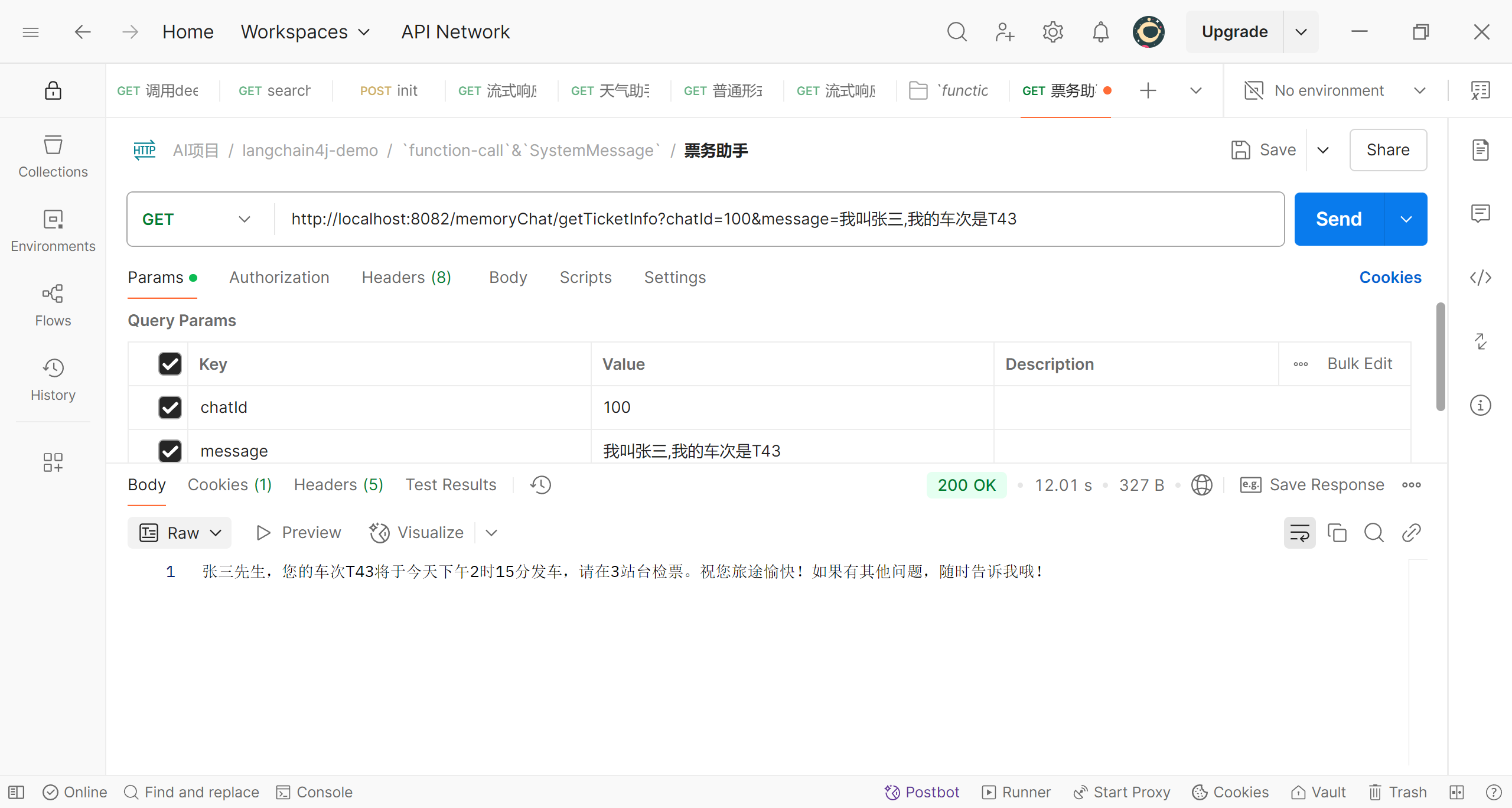Toggle the select-all params header checkbox
The image size is (1512, 808).
pos(170,364)
